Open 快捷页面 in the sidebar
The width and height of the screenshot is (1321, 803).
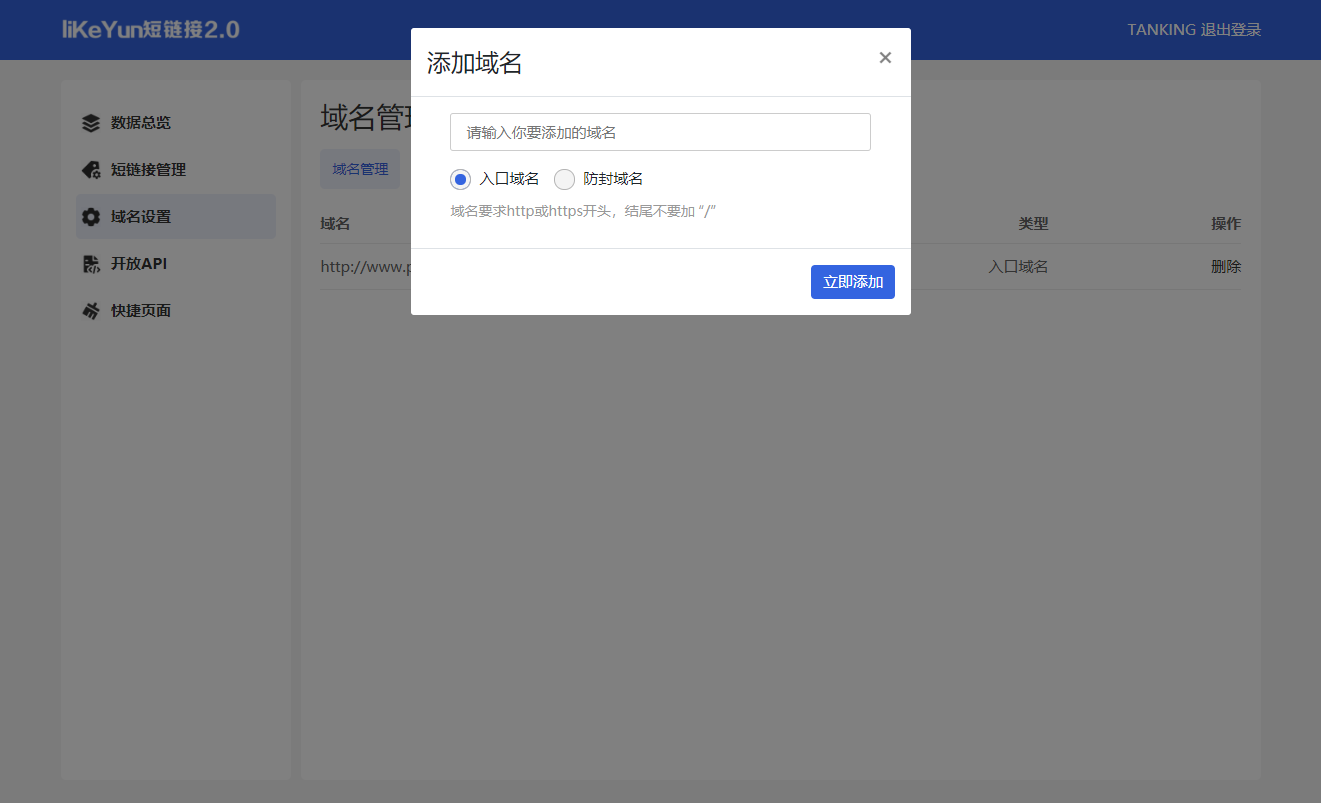pos(176,311)
